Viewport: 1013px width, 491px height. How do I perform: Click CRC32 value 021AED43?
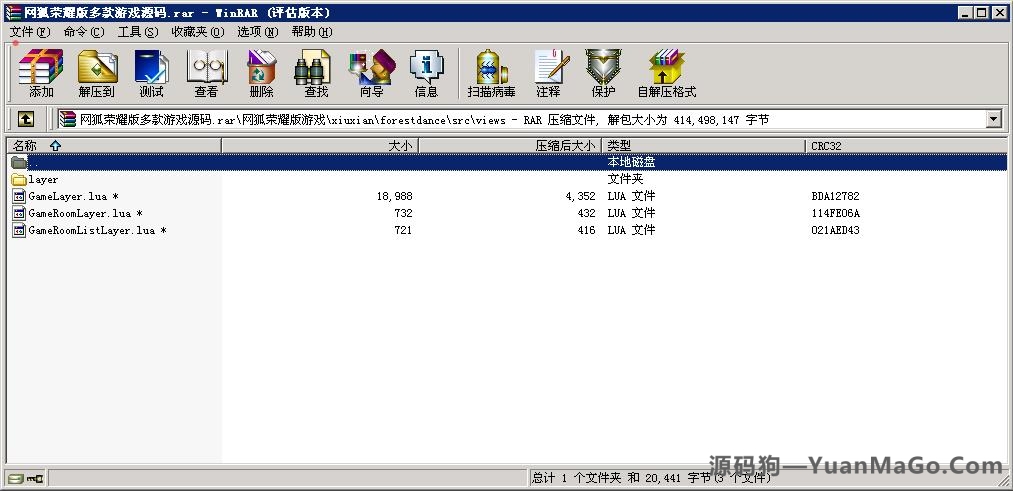tap(835, 230)
